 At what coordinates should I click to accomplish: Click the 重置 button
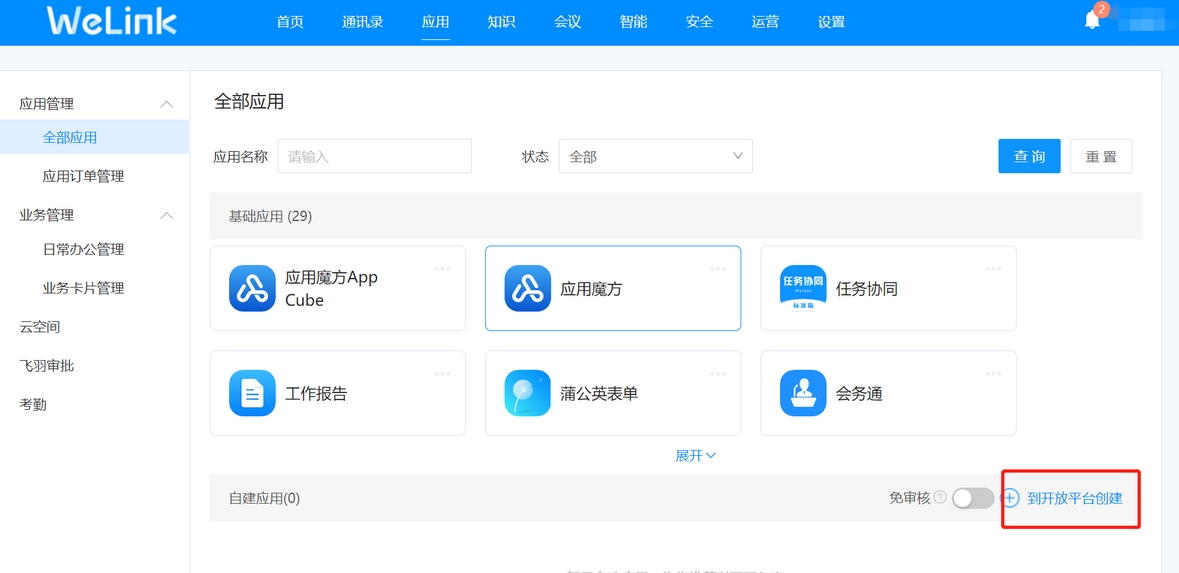coord(1101,156)
